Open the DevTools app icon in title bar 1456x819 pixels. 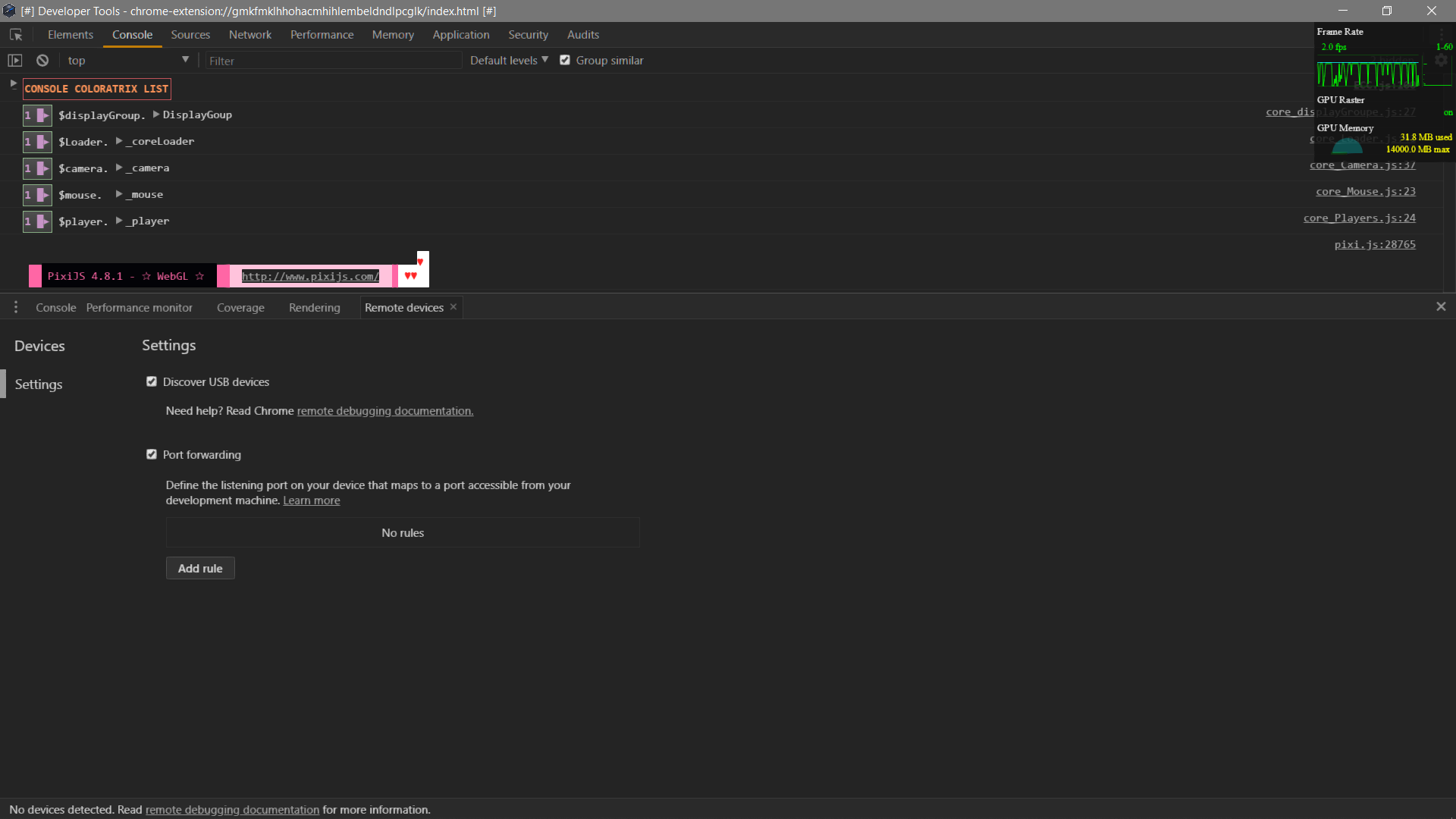(x=9, y=11)
